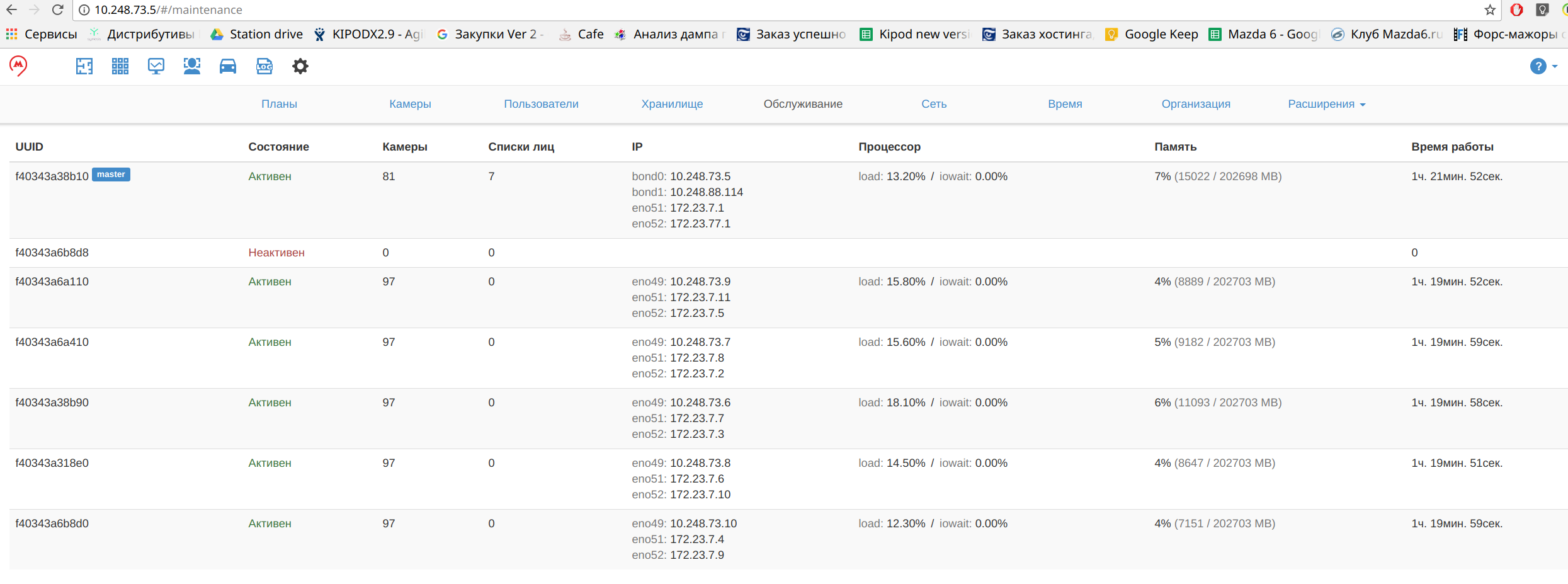Open the monitor events icon
The width and height of the screenshot is (1568, 584).
(x=156, y=66)
